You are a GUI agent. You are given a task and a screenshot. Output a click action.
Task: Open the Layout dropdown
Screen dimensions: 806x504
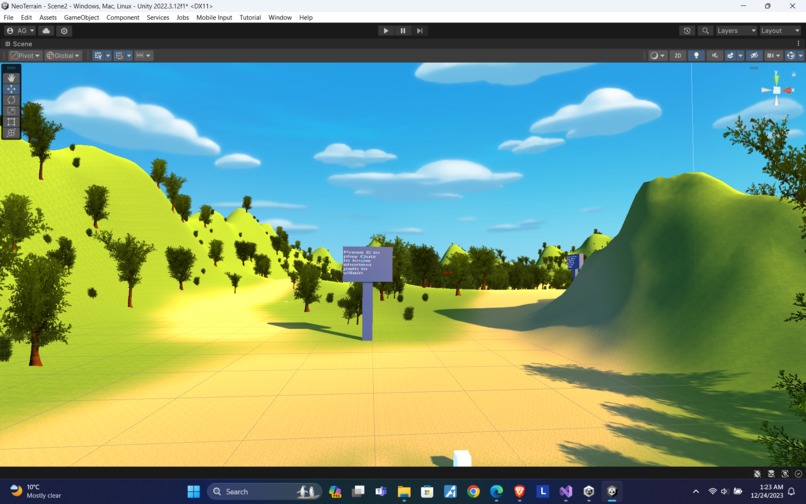click(x=780, y=31)
